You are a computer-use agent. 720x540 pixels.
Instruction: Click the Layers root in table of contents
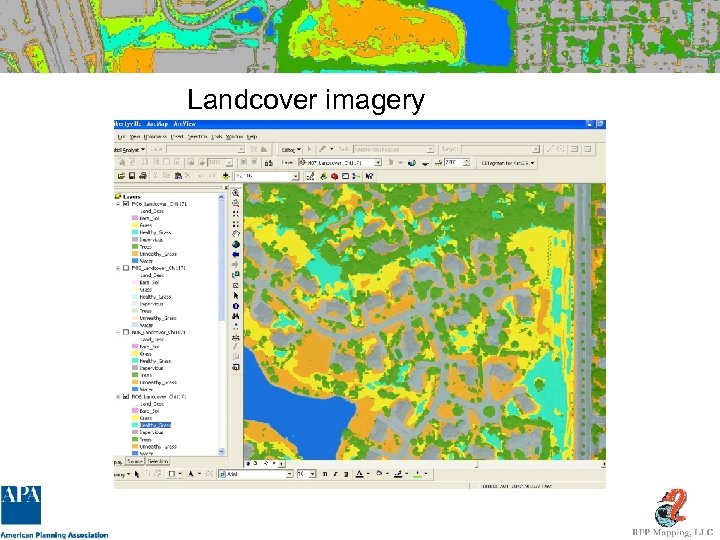[131, 197]
